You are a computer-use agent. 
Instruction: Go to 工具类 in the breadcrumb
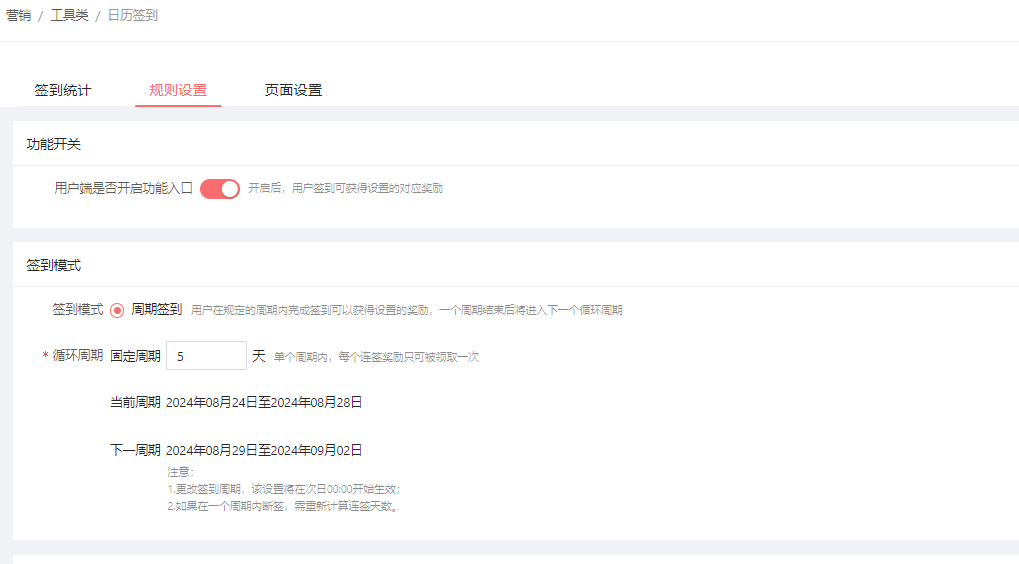[x=69, y=15]
